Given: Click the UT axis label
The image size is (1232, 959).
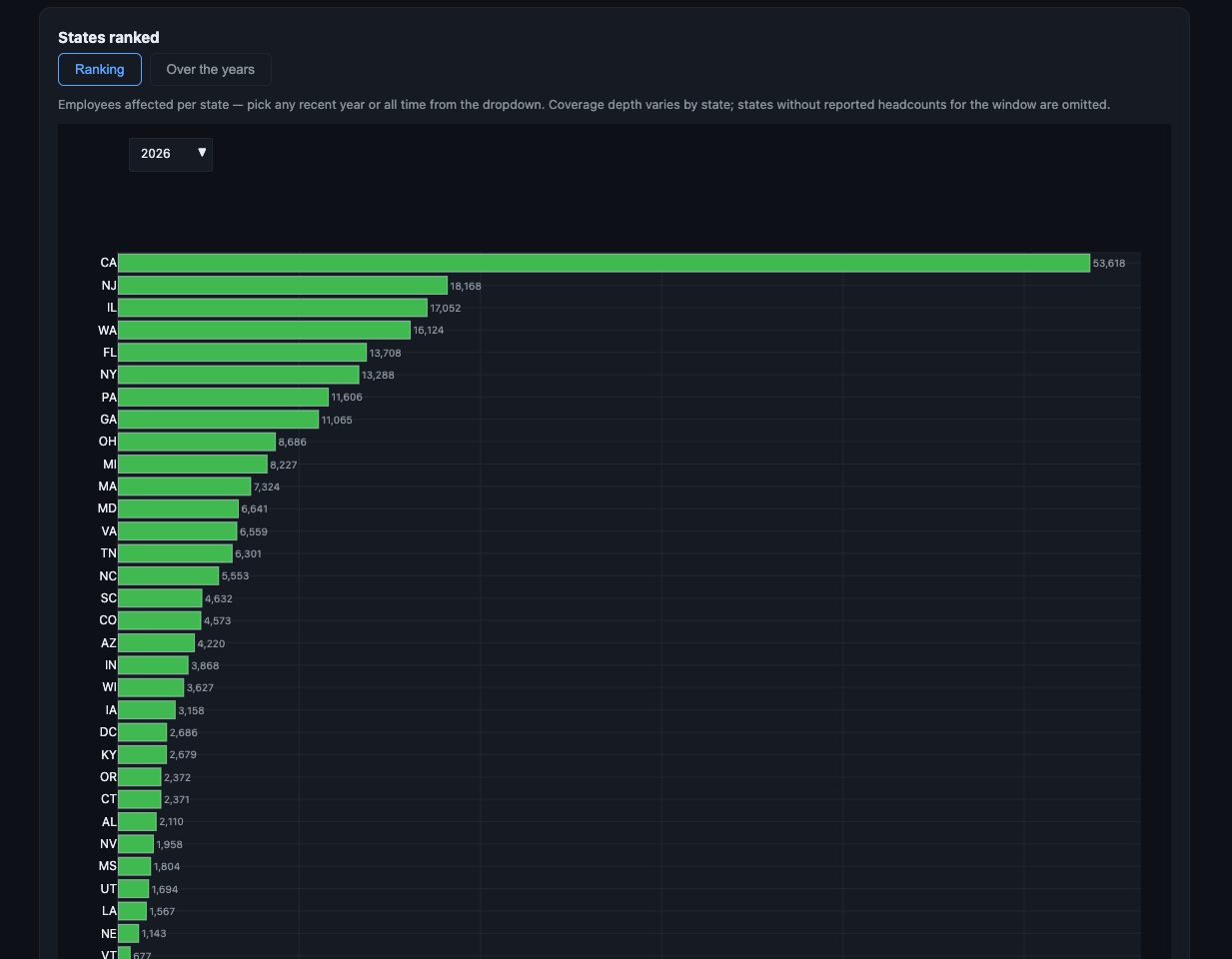Looking at the screenshot, I should [x=108, y=889].
